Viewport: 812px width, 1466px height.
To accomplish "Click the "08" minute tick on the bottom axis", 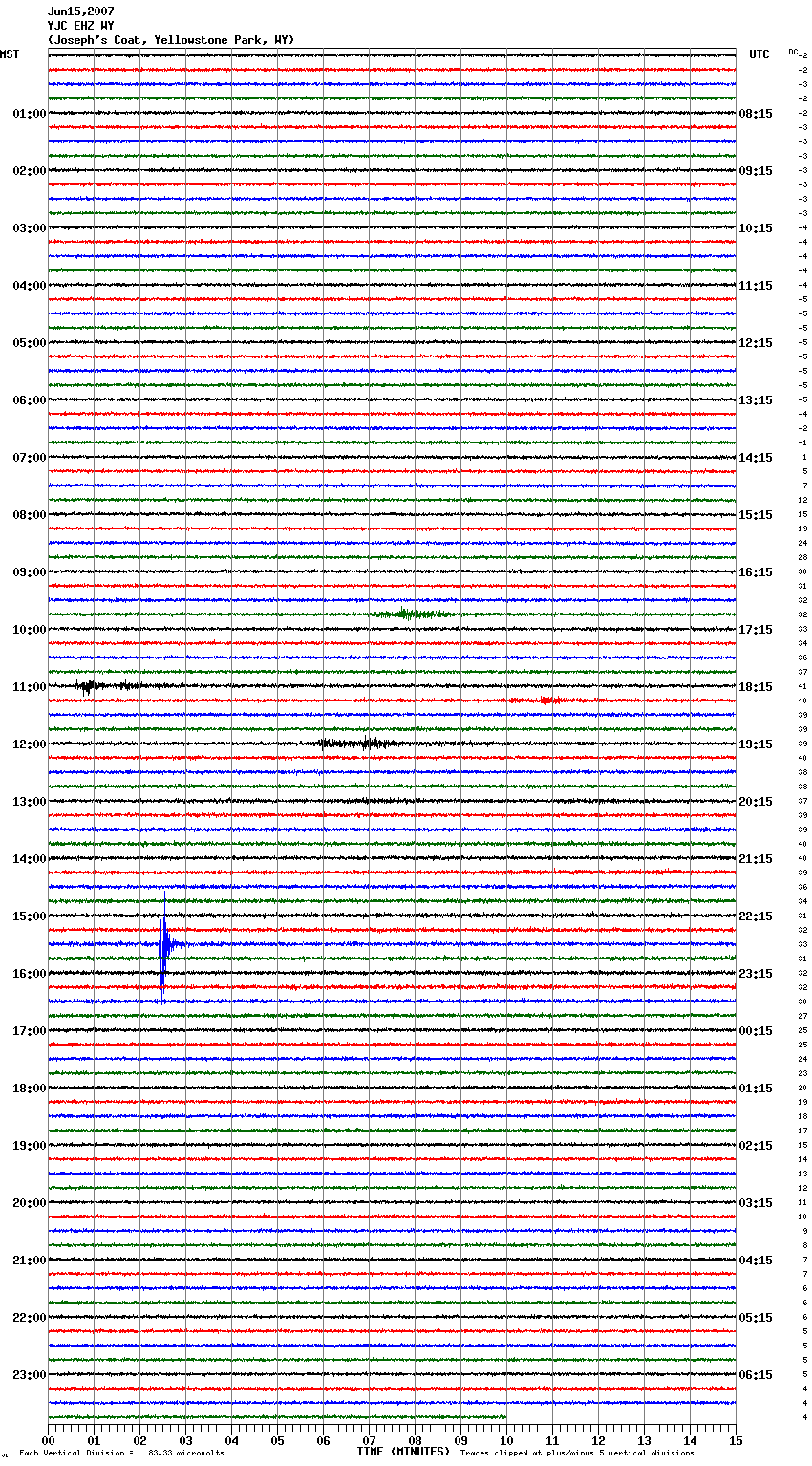I will pyautogui.click(x=415, y=1440).
